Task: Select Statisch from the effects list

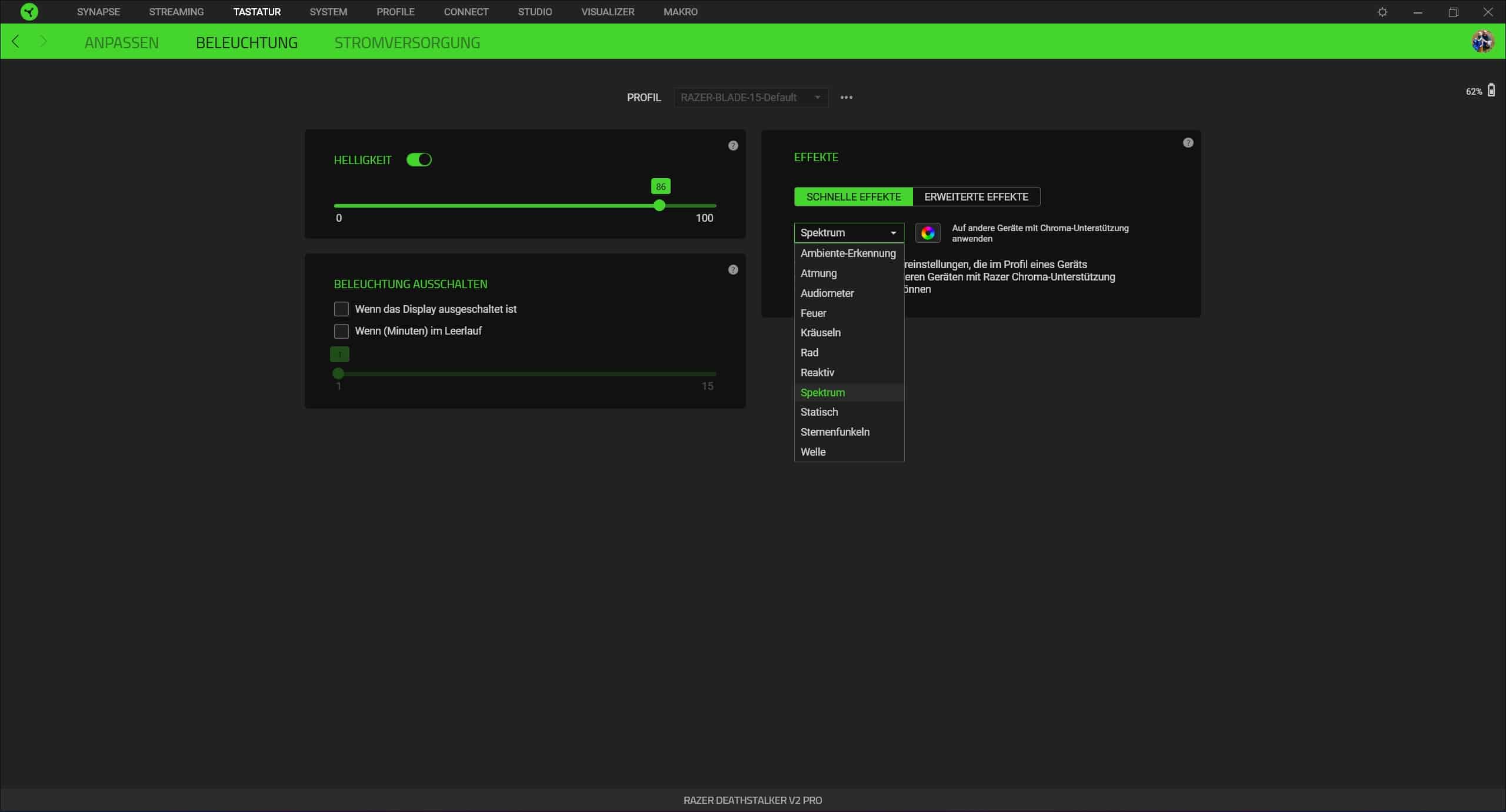Action: 819,412
